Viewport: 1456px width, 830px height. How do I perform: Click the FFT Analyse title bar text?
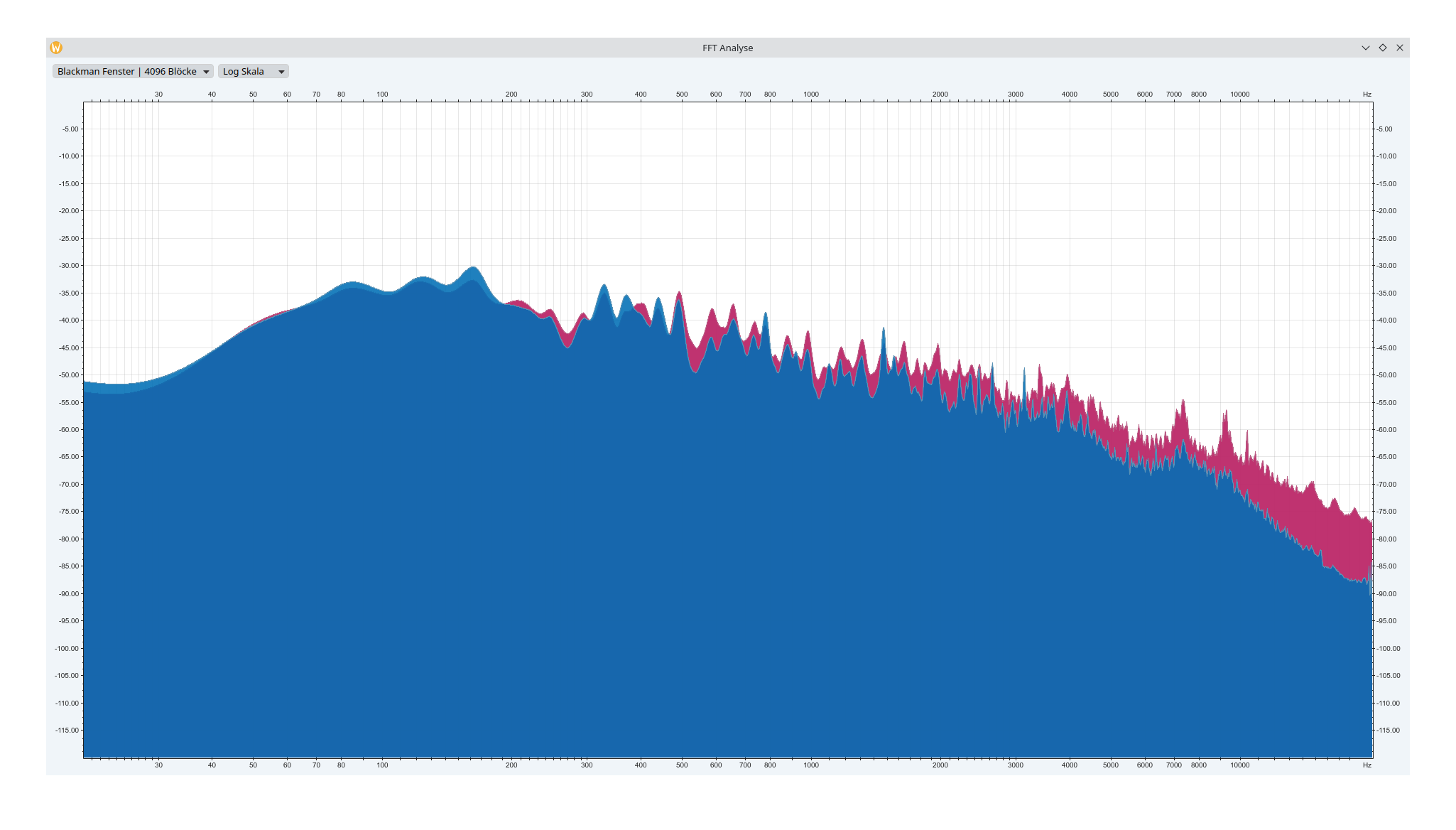coord(727,48)
